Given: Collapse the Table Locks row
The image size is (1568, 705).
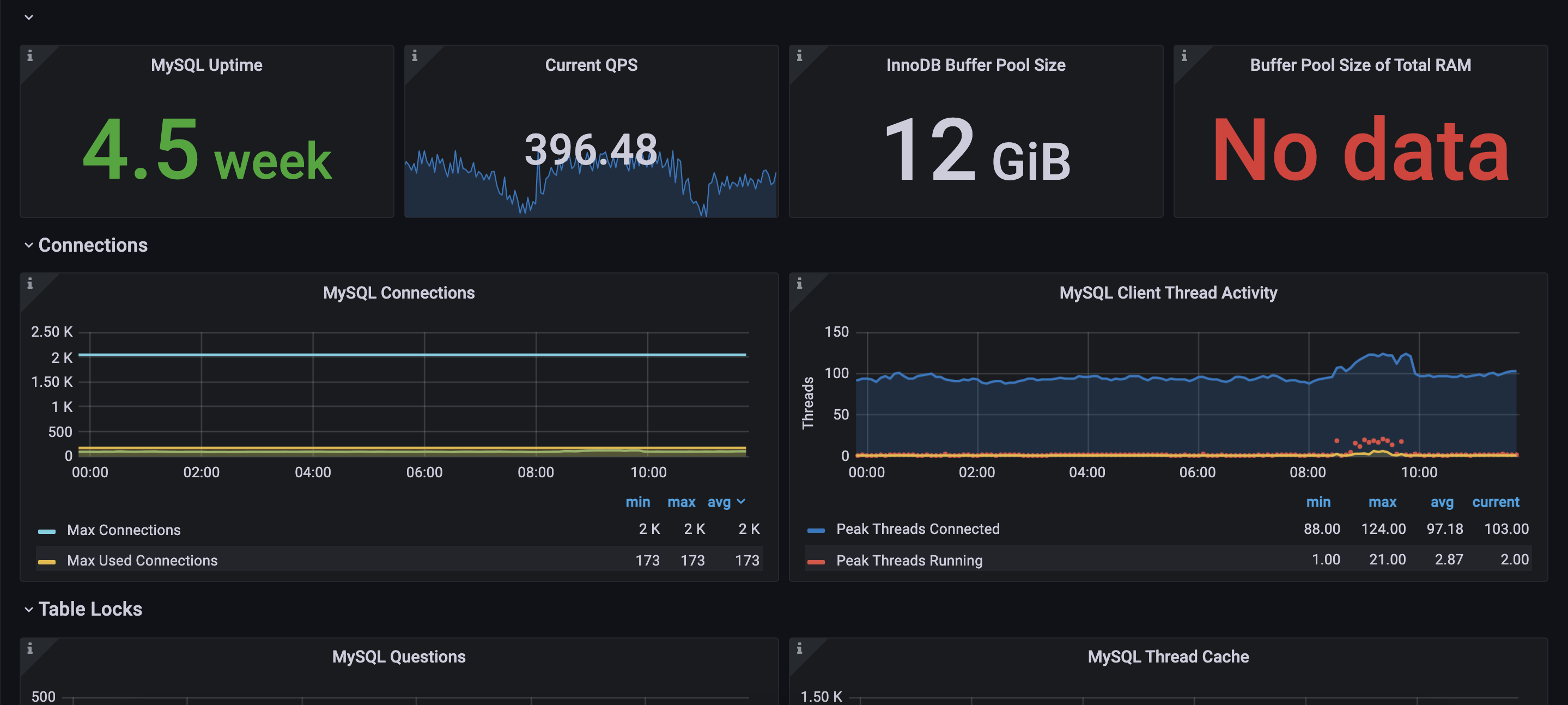Looking at the screenshot, I should (29, 610).
